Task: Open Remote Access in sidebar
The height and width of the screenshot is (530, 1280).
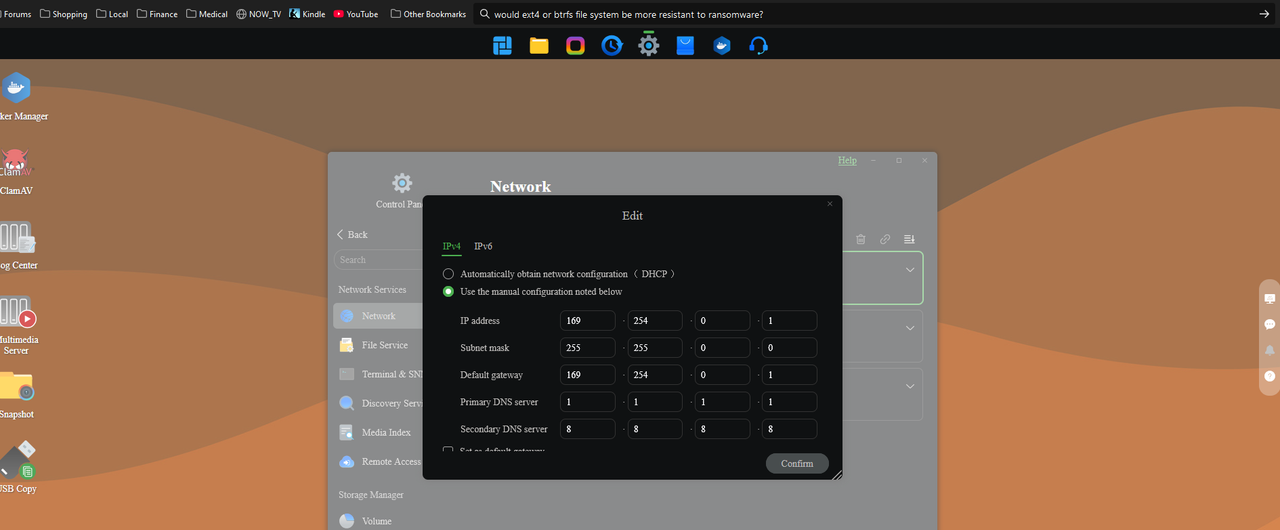Action: click(x=379, y=462)
